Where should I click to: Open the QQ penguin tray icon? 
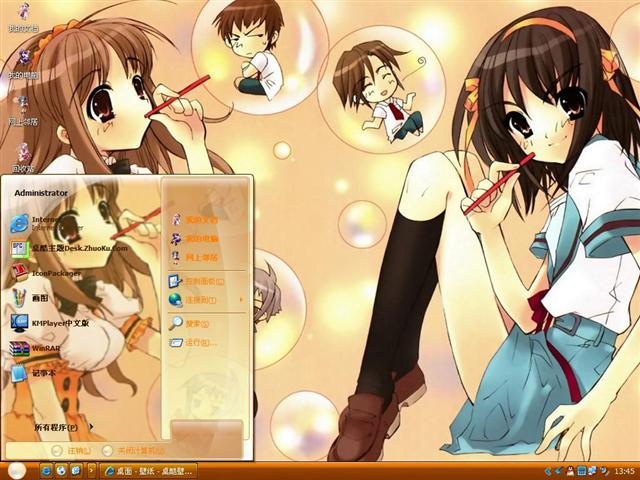click(571, 471)
